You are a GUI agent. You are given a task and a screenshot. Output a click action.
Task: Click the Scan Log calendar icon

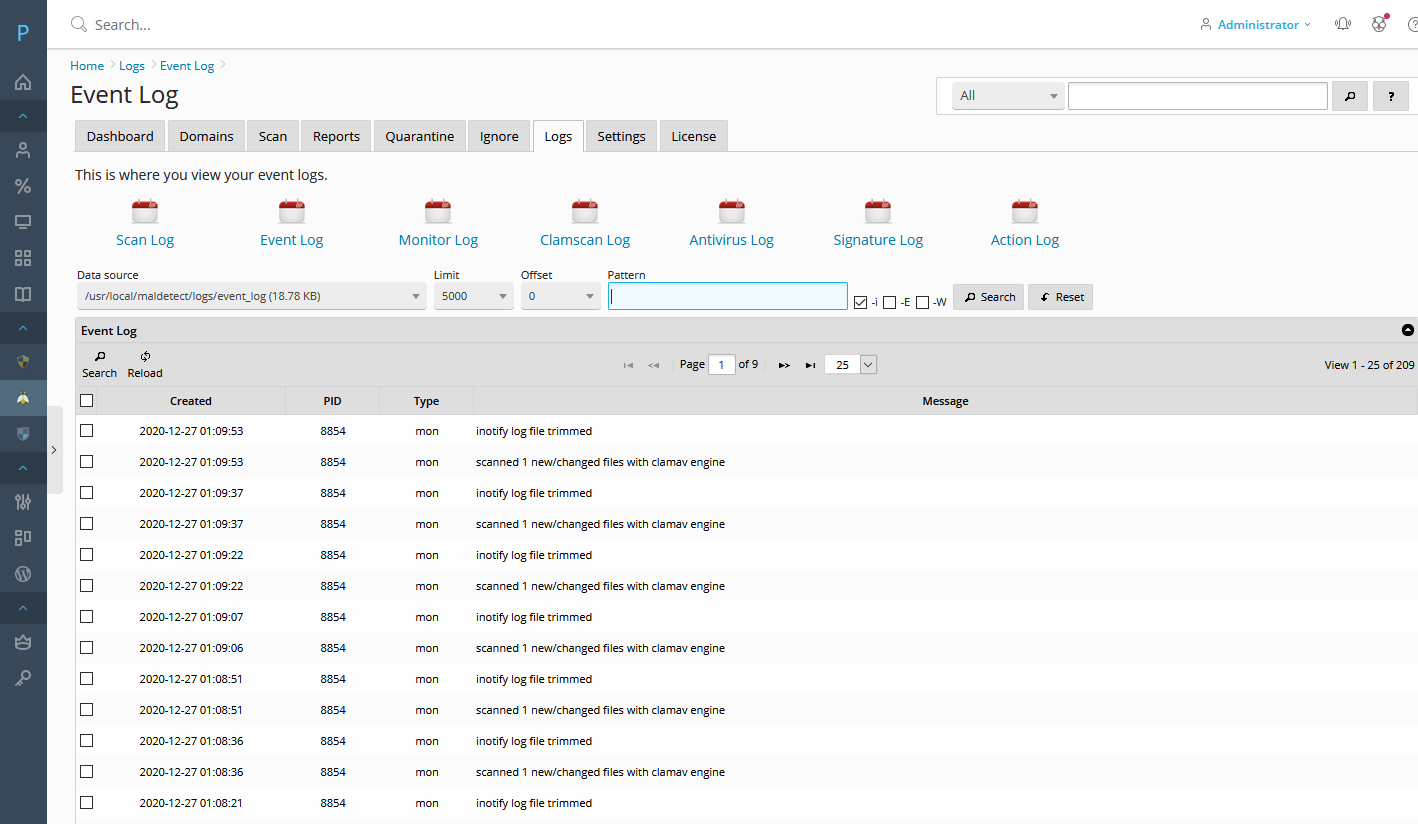[x=145, y=211]
